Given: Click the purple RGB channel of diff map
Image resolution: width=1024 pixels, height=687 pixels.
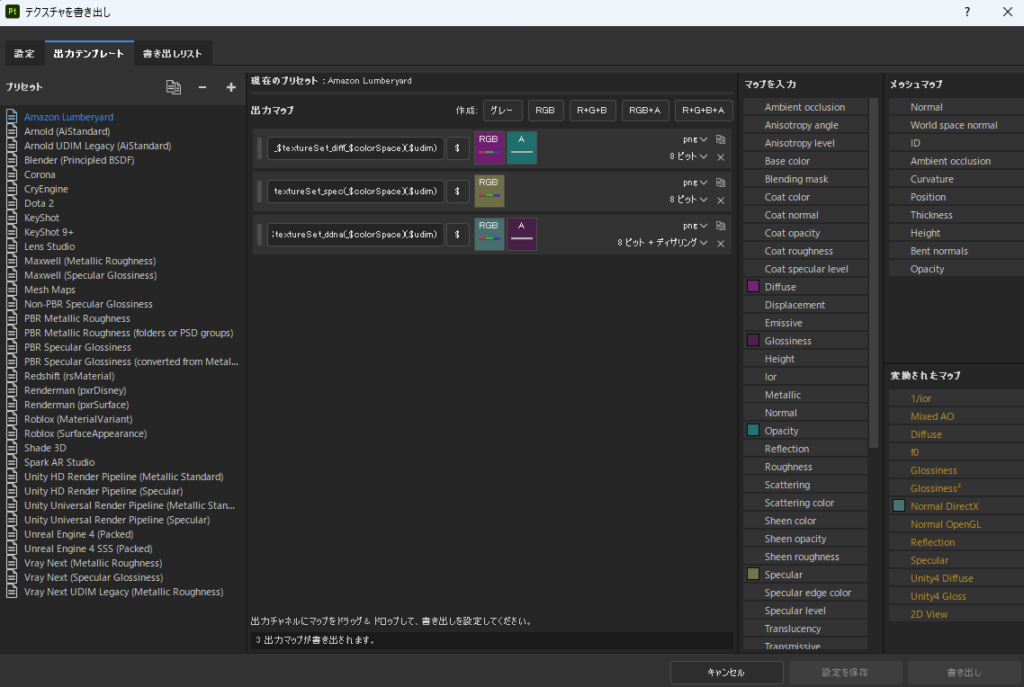Looking at the screenshot, I should pos(488,148).
